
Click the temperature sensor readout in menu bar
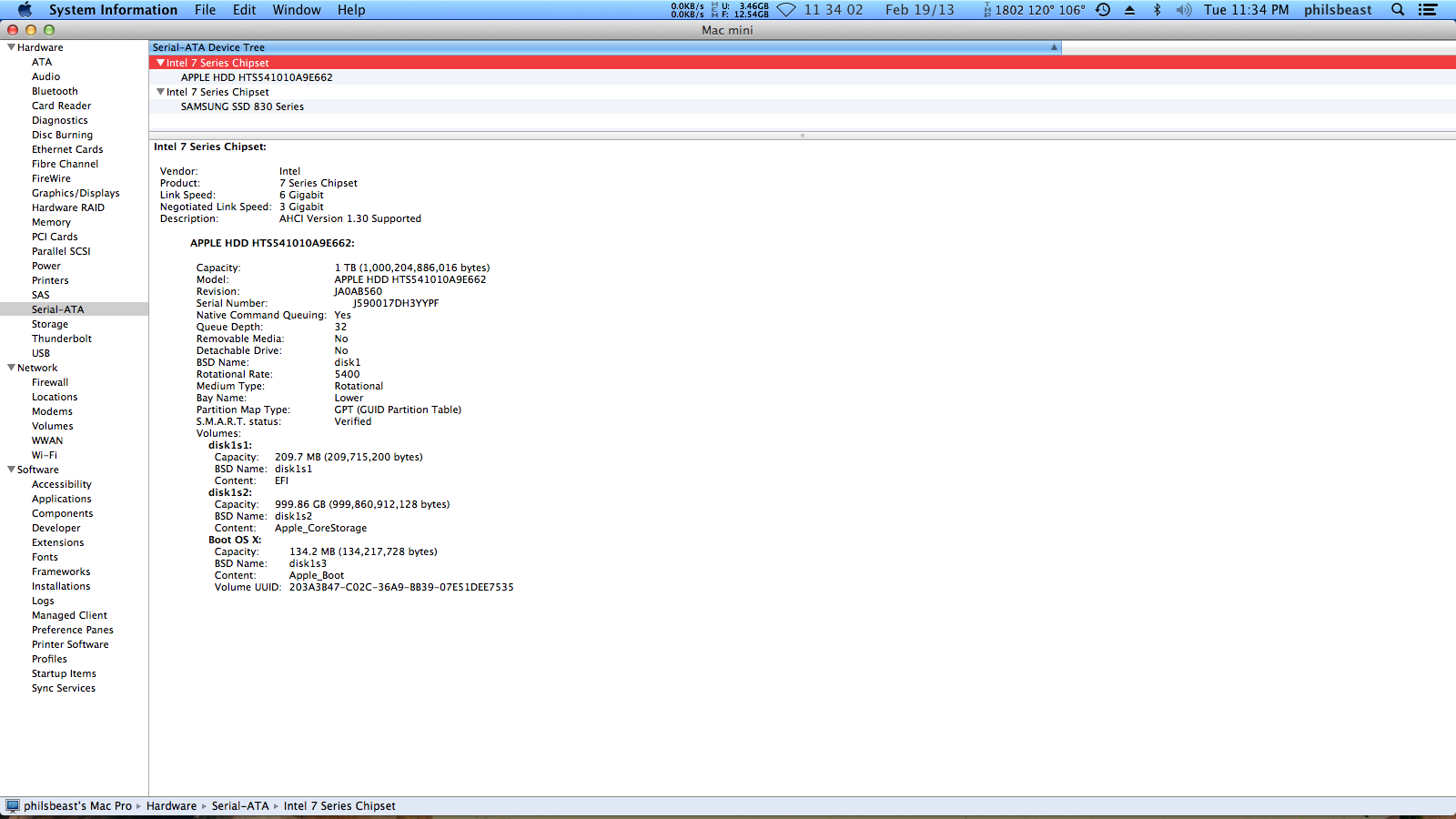[x=1035, y=9]
